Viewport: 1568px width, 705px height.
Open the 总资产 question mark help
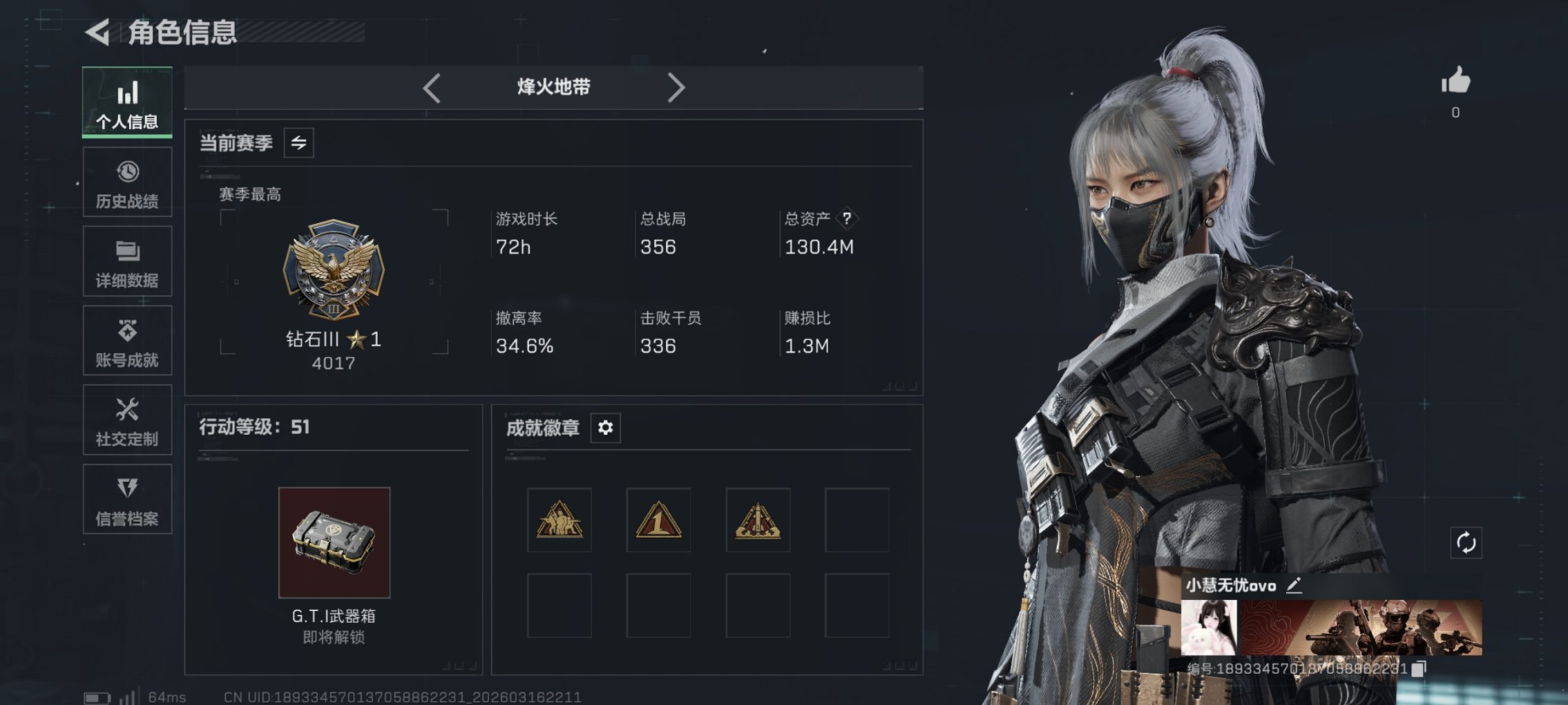(x=847, y=218)
